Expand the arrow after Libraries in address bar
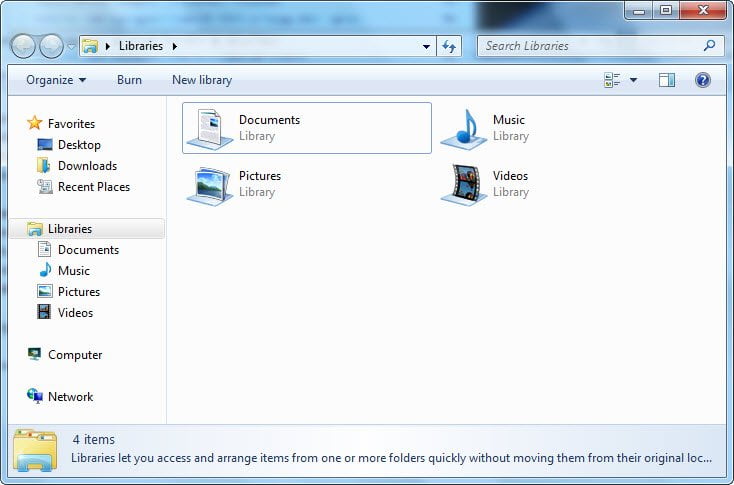 coord(175,46)
